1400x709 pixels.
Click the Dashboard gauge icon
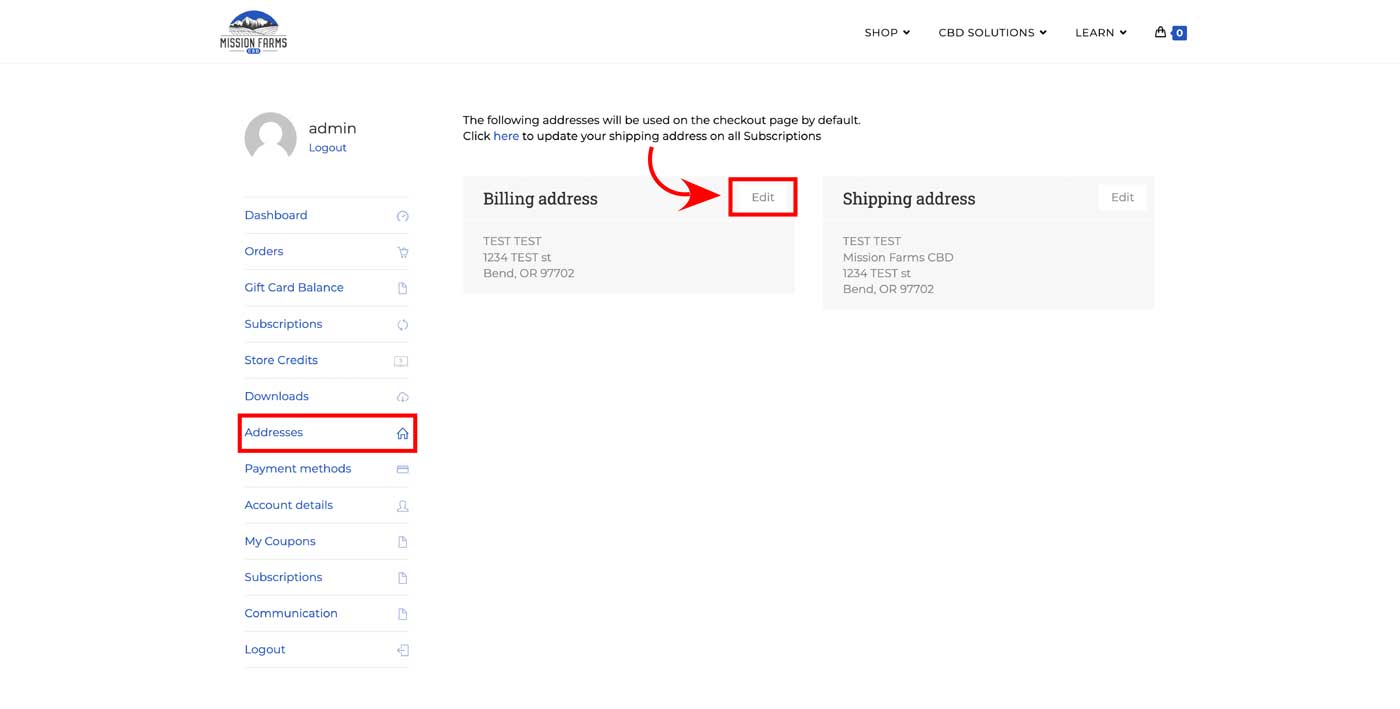pyautogui.click(x=402, y=216)
